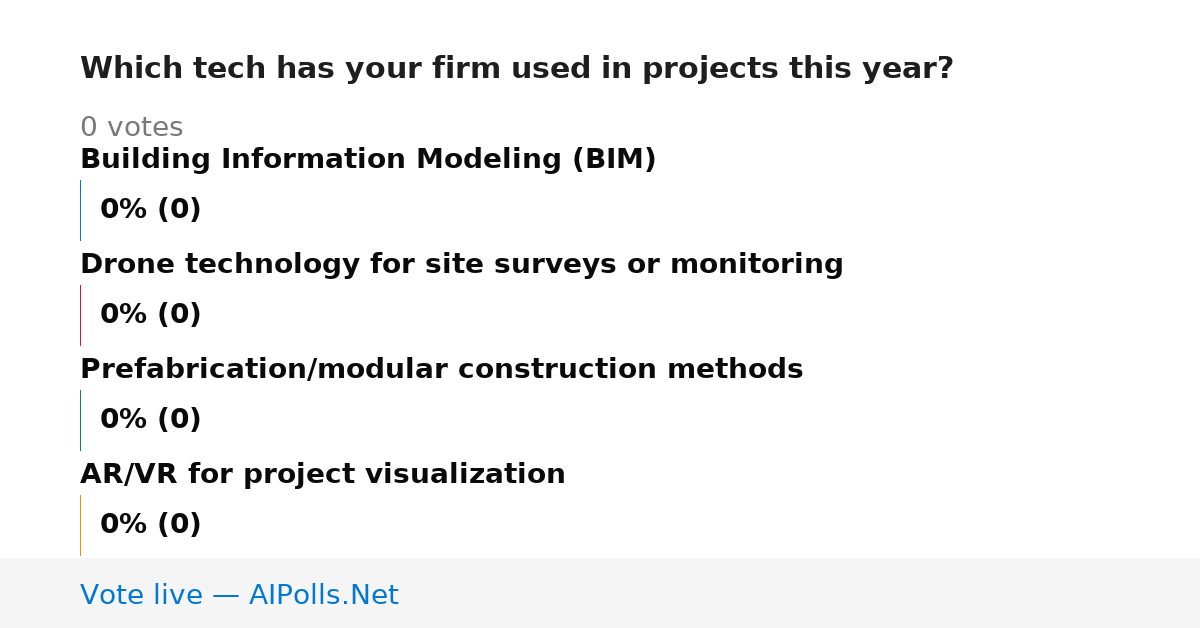The height and width of the screenshot is (628, 1200).
Task: Choose AR/VR for project visualization option
Action: pos(323,475)
